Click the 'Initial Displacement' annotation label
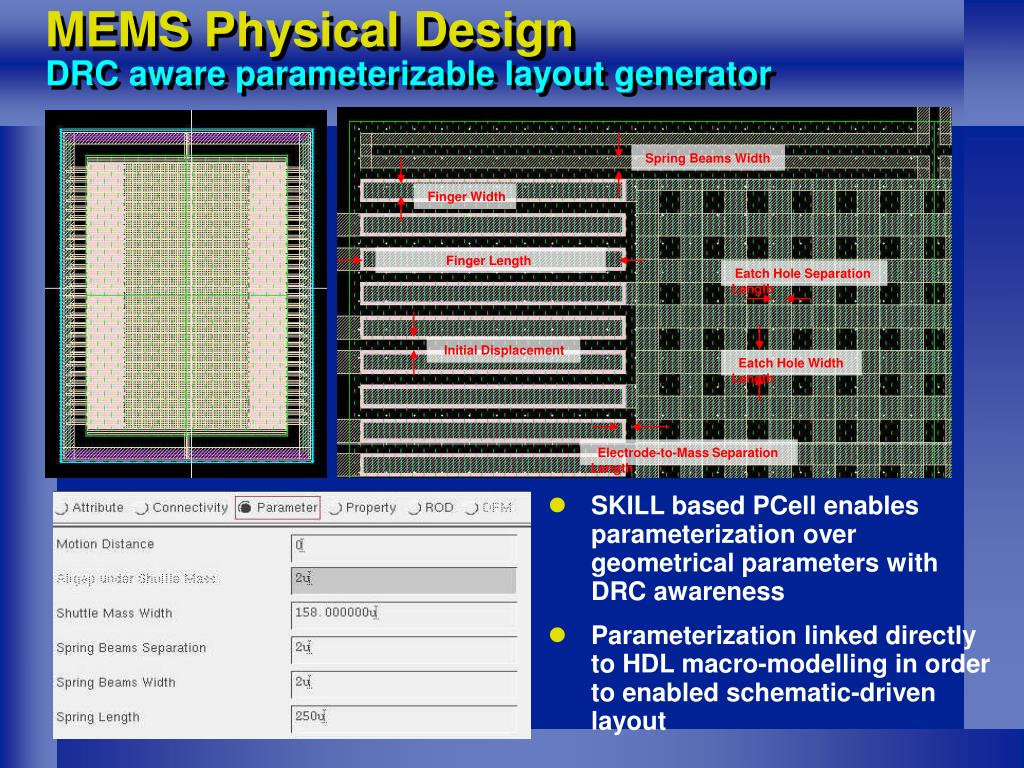Screen dimensions: 1024x768 (504, 350)
